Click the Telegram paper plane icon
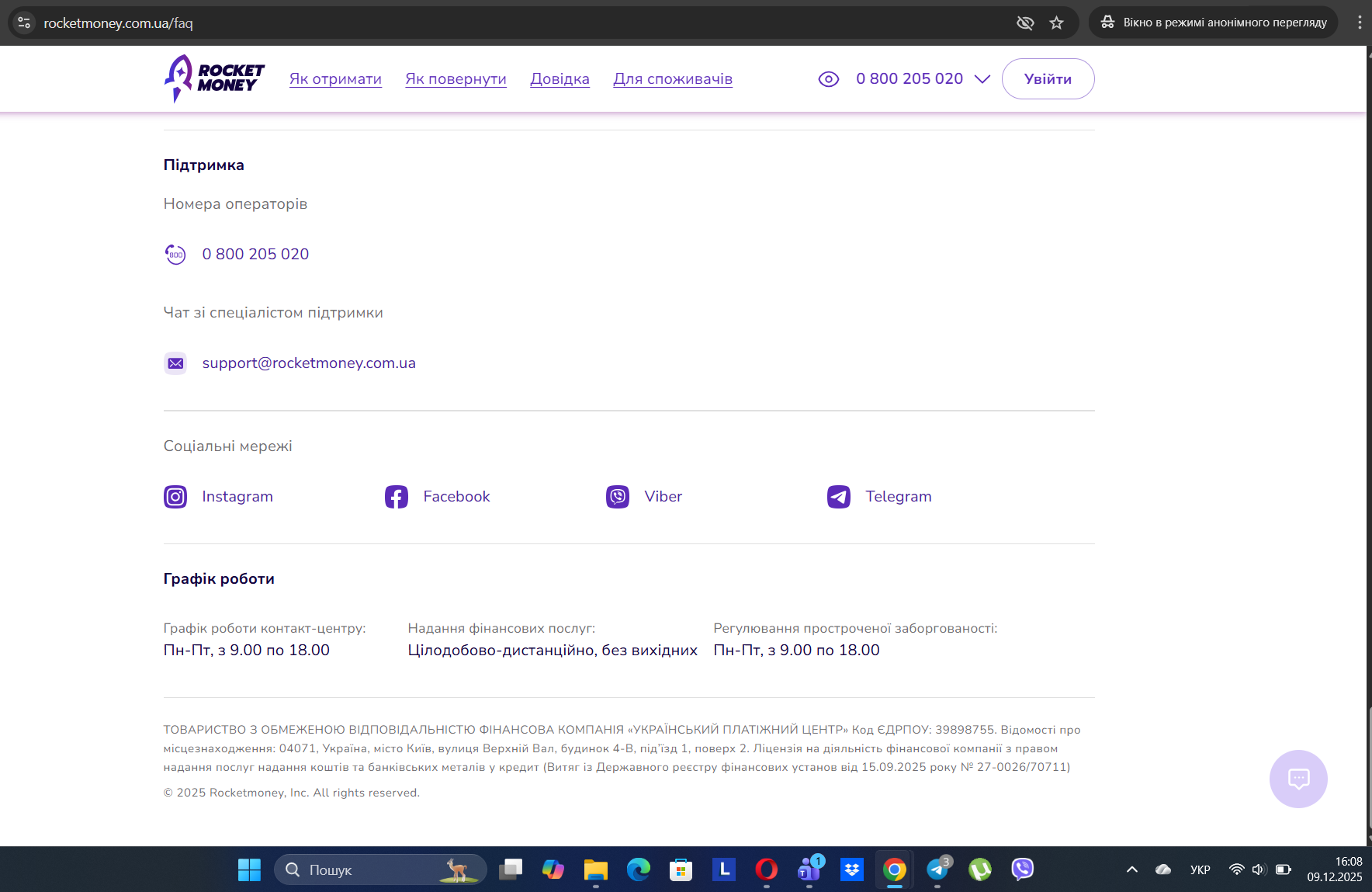Image resolution: width=1372 pixels, height=892 pixels. pos(839,497)
